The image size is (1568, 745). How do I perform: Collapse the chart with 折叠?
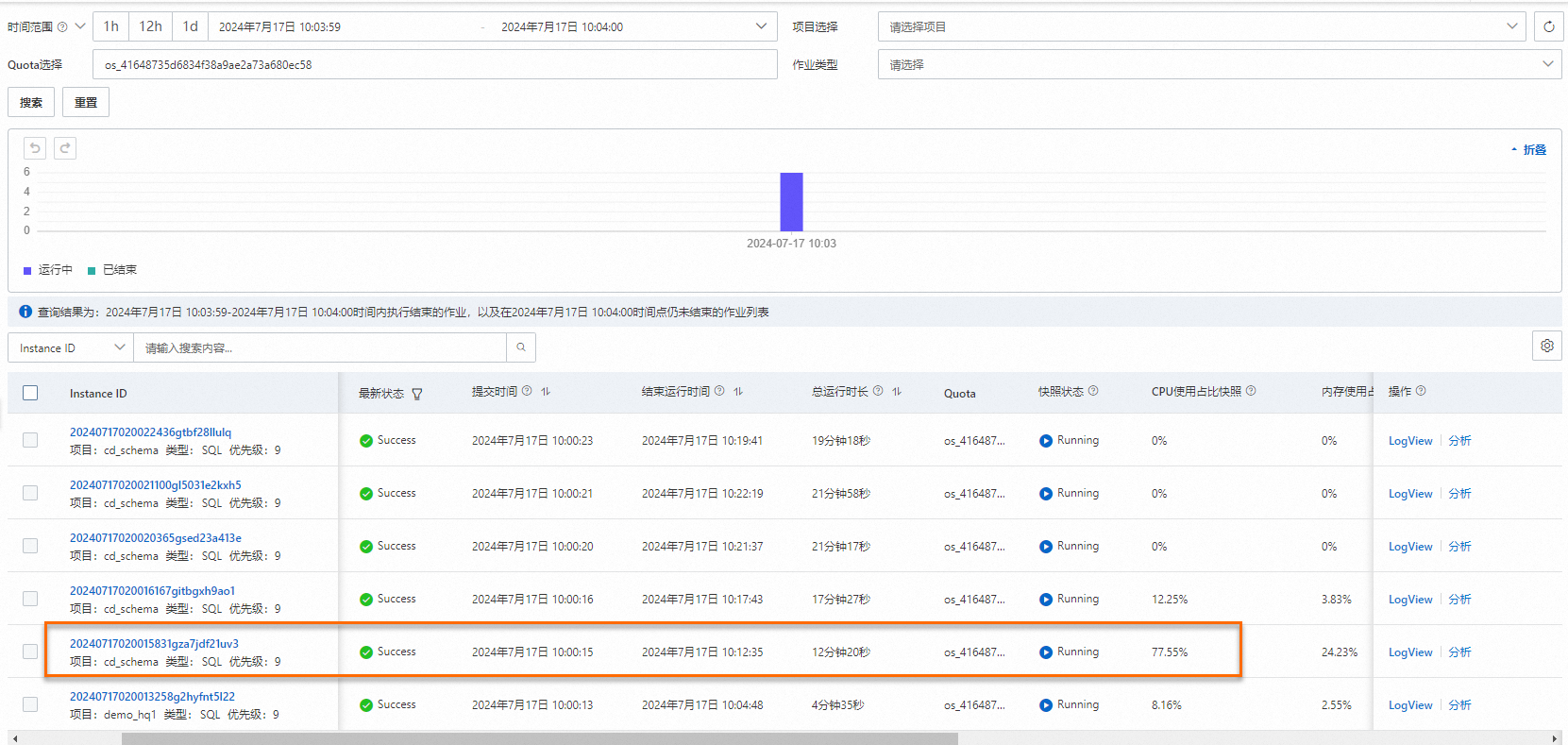point(1528,149)
